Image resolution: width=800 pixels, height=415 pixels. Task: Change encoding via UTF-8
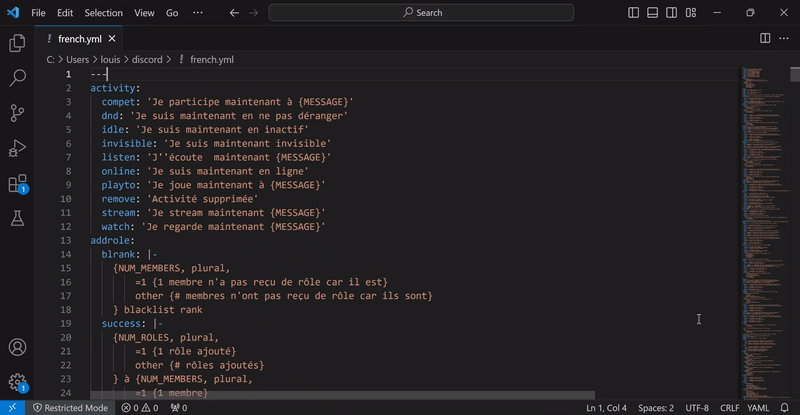[697, 408]
